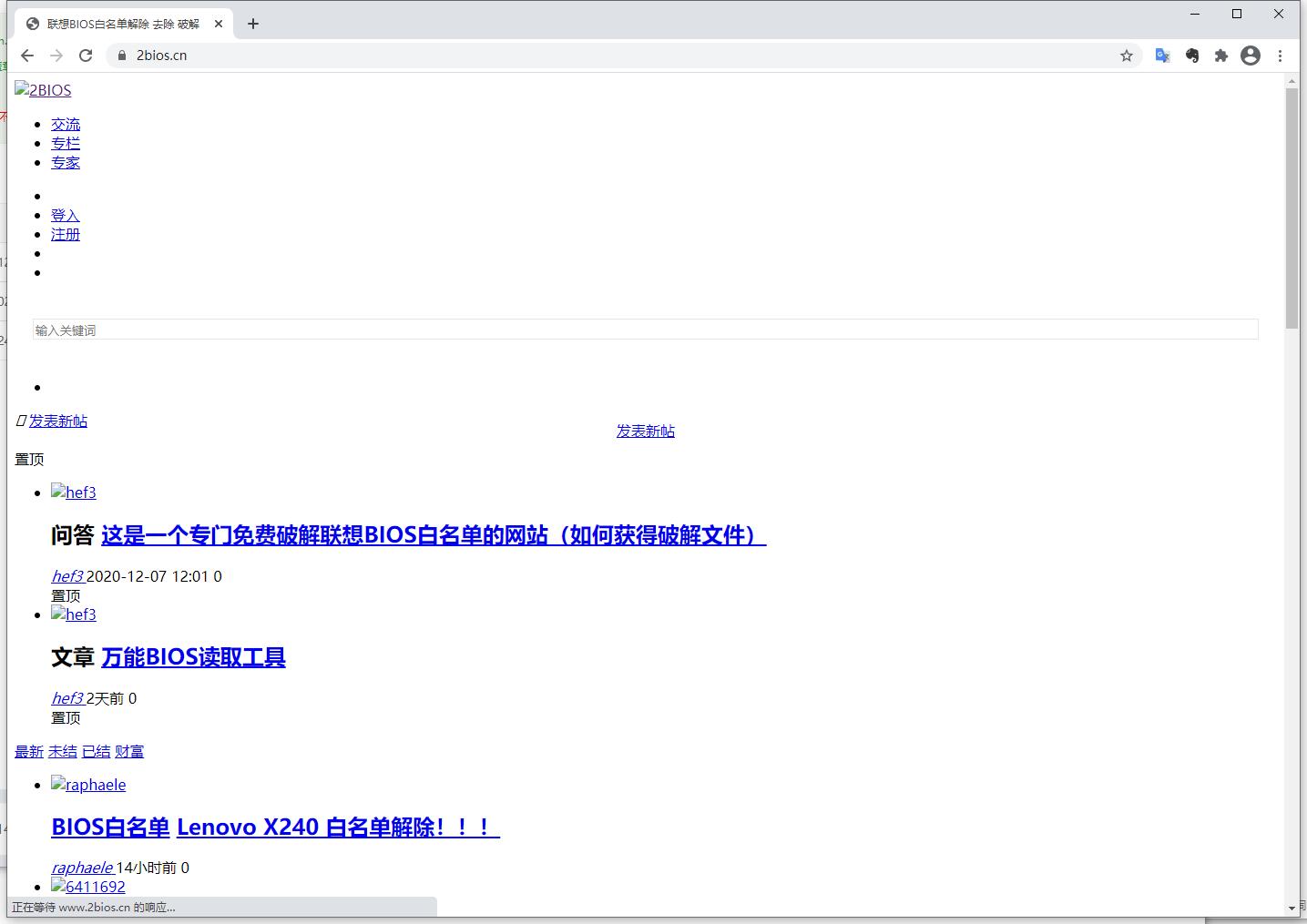
Task: Click the lock icon beside 2bios.cn
Action: 122,56
